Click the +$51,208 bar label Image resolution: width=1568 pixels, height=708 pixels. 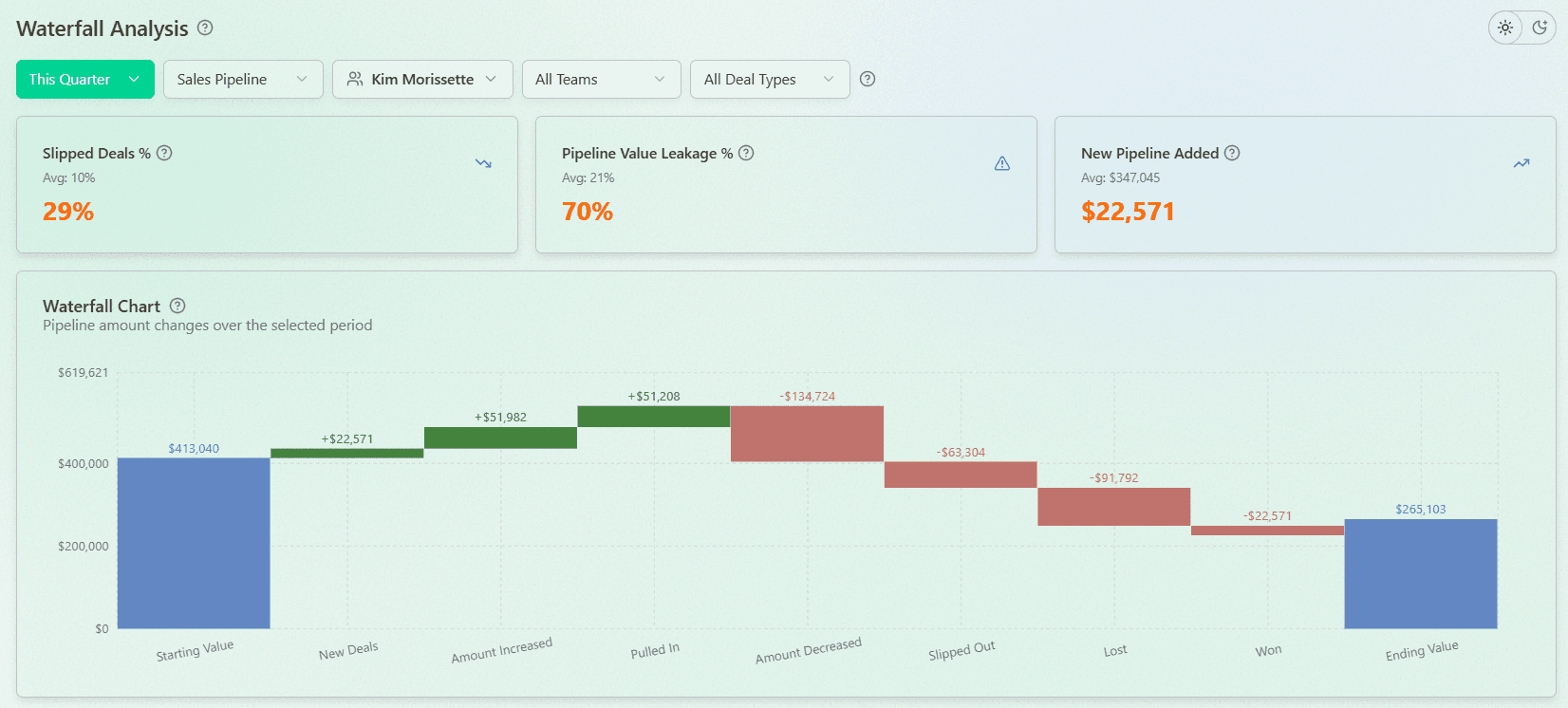click(x=654, y=397)
